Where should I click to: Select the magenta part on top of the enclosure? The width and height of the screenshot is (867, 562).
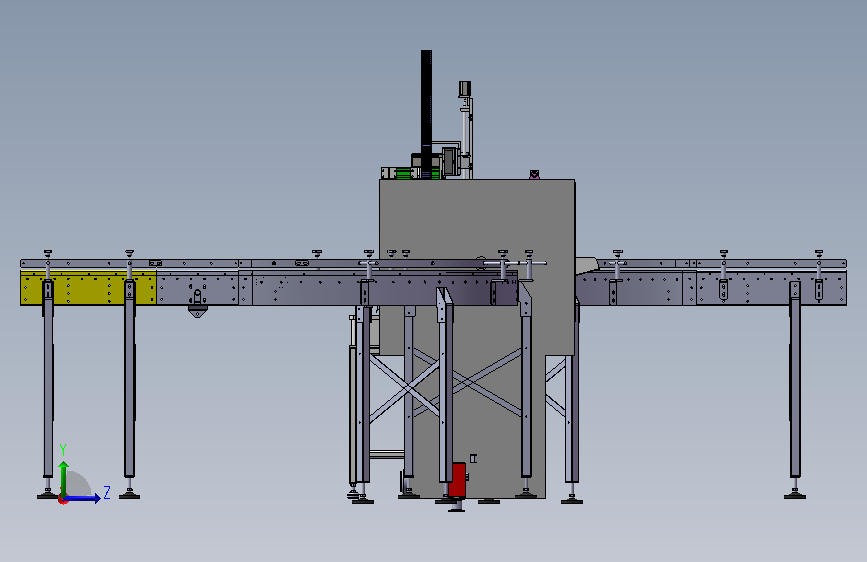pos(534,175)
